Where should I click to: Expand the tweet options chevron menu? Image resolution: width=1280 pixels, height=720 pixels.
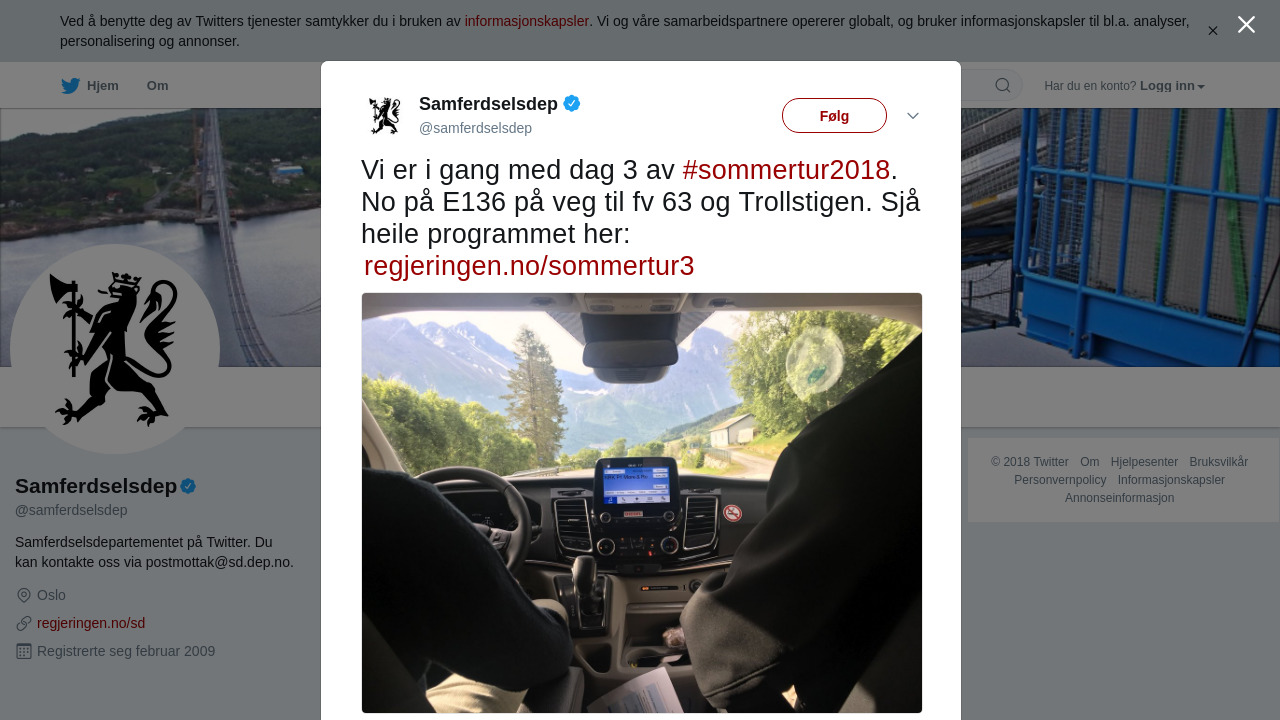pos(913,116)
